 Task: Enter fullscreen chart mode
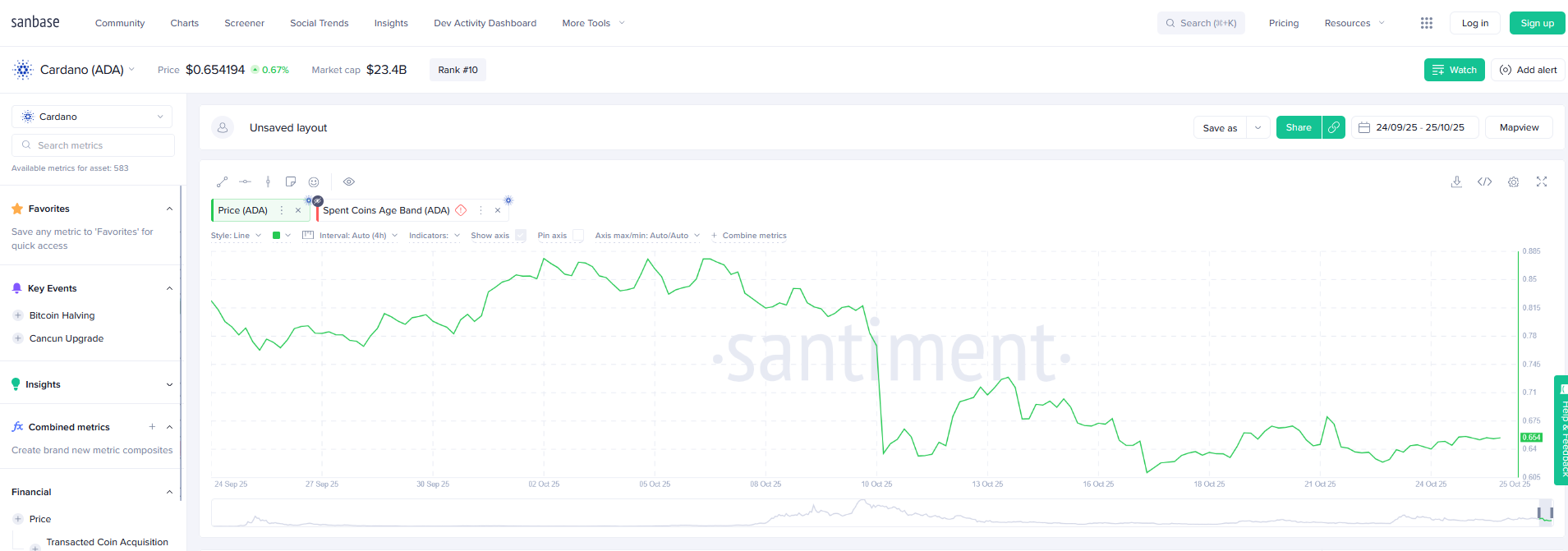1542,181
